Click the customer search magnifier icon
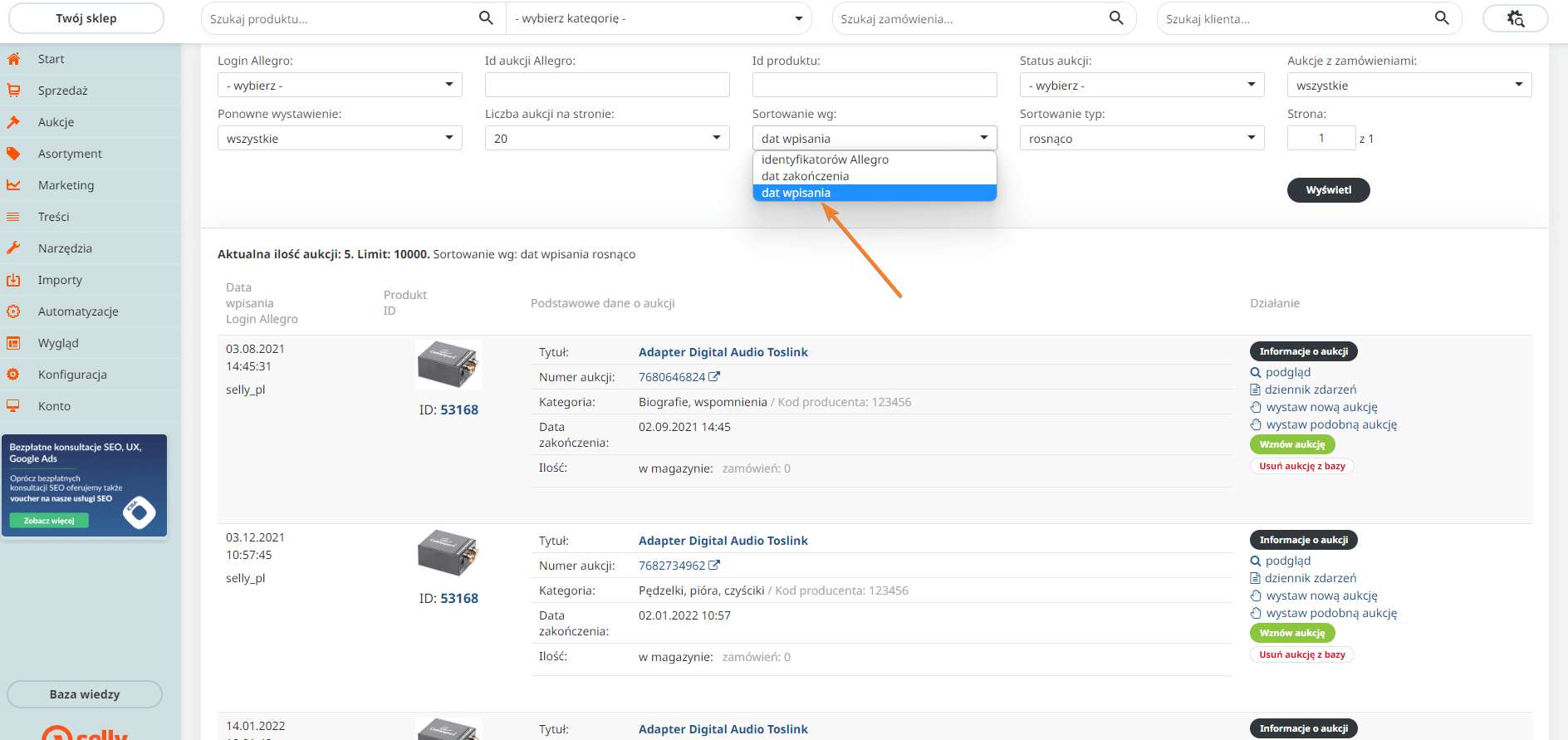1568x740 pixels. click(x=1441, y=18)
